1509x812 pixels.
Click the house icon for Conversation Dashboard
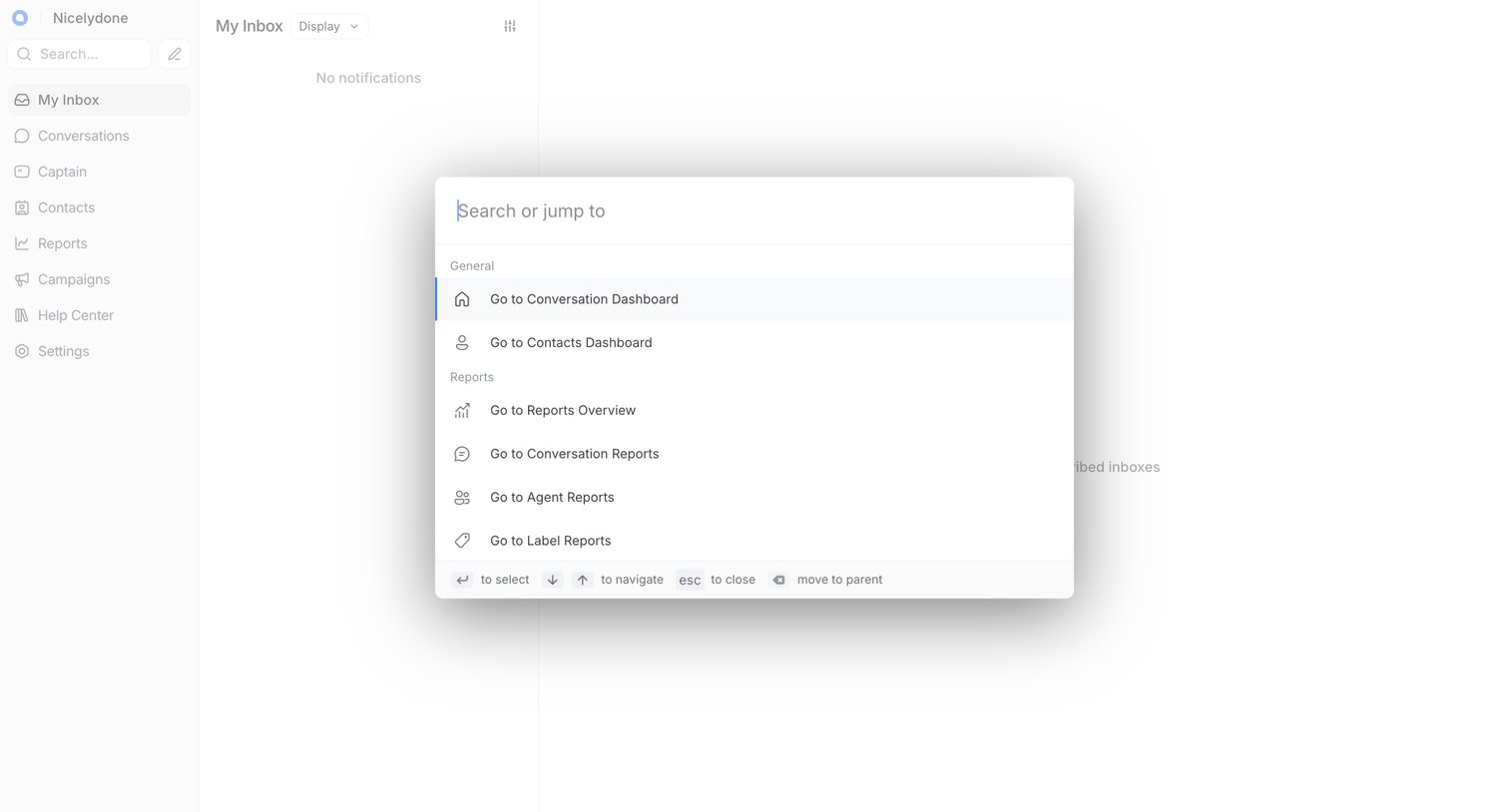coord(462,299)
